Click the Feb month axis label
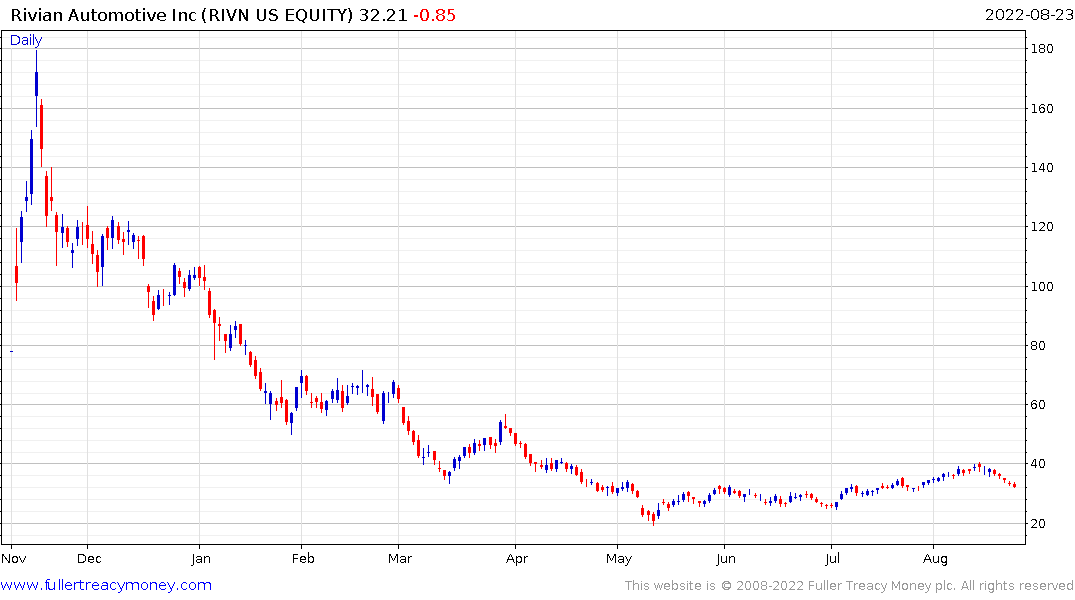The width and height of the screenshot is (1075, 600). point(303,558)
